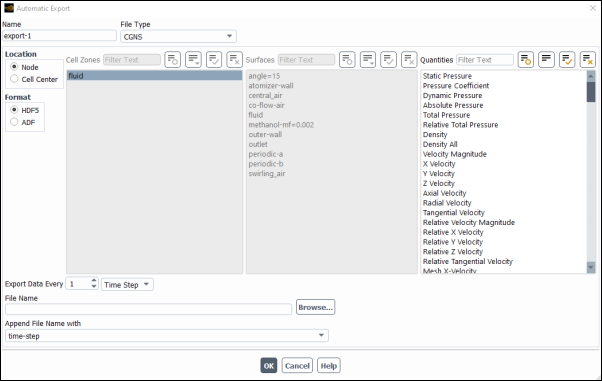Viewport: 602px width, 381px height.
Task: Click the swirling_air surface entry
Action: (267, 174)
